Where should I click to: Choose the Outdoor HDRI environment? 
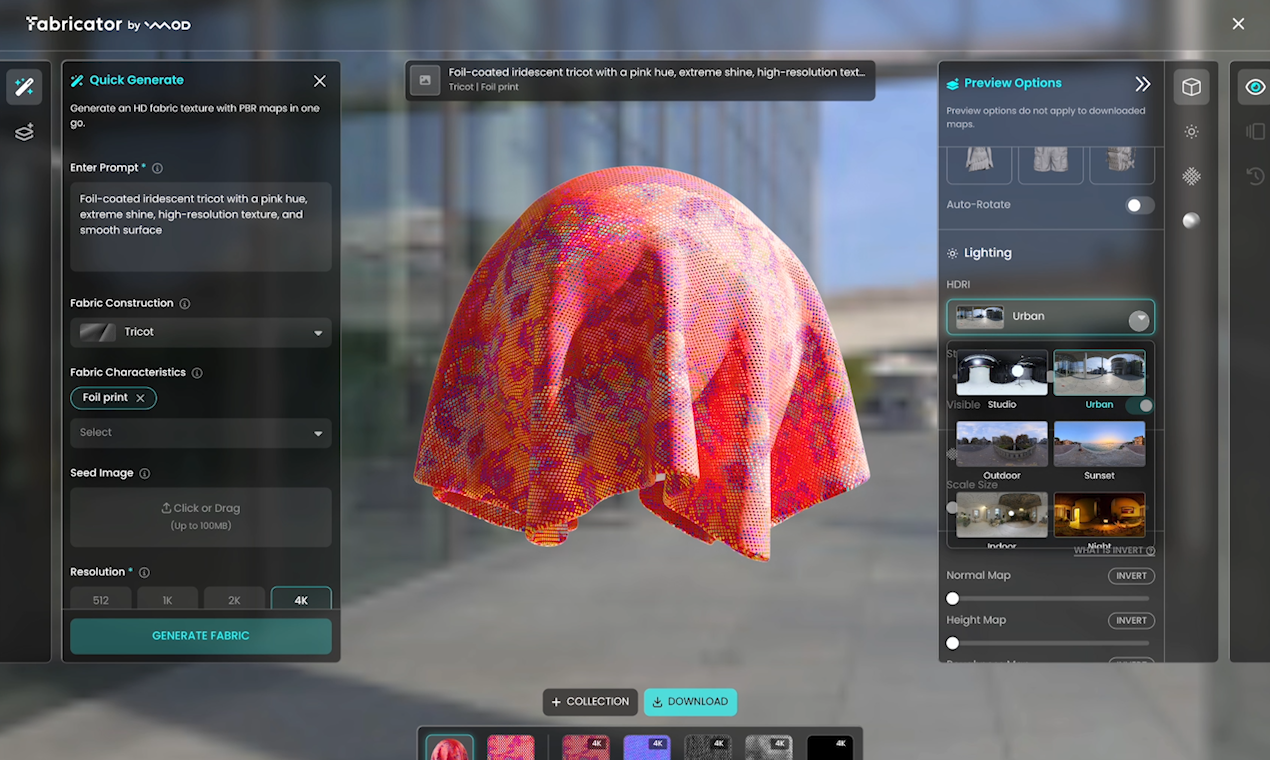click(x=1002, y=451)
